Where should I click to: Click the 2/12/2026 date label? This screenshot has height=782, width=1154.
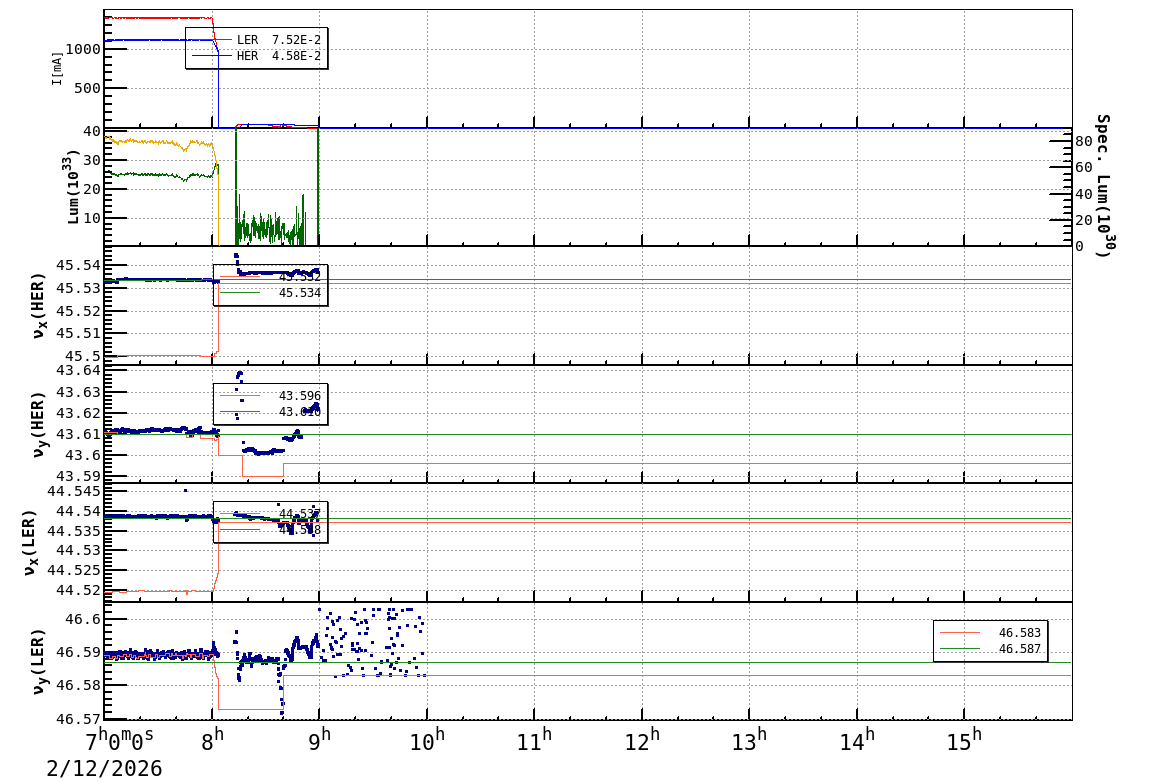[104, 768]
